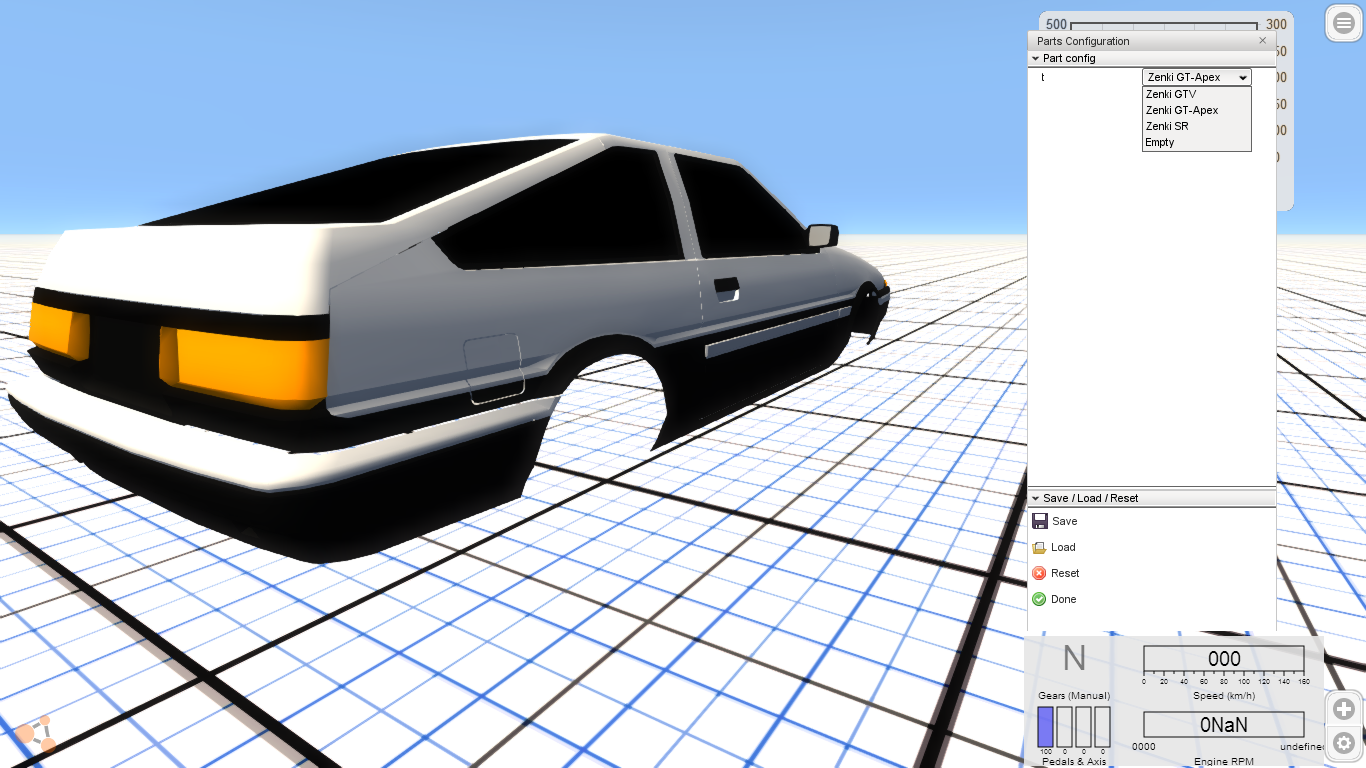
Task: Click the "undefined" text by the RPM gauge
Action: point(1302,747)
